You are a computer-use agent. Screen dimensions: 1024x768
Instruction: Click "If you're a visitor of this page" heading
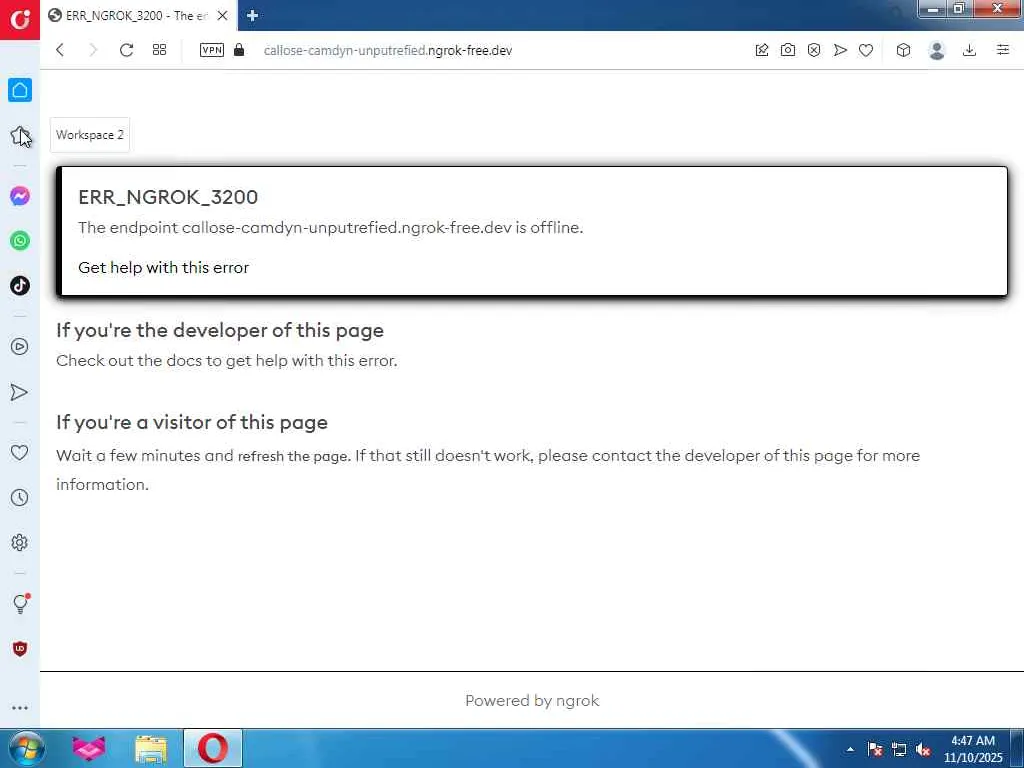tap(191, 422)
